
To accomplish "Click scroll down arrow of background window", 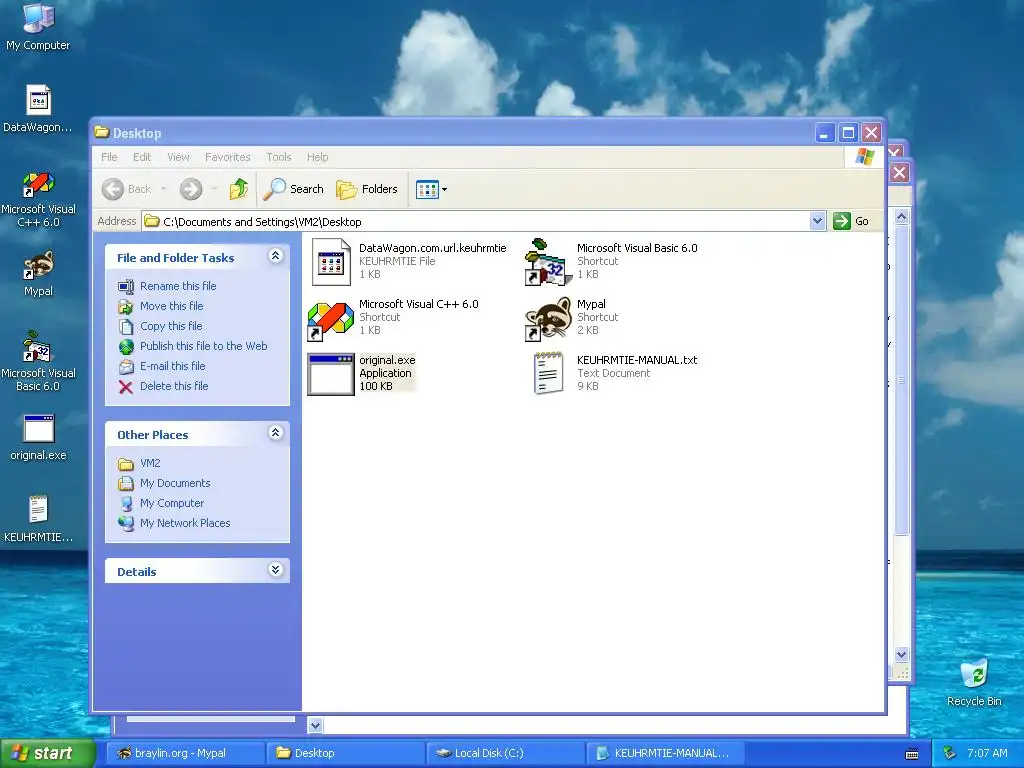I will [x=901, y=654].
